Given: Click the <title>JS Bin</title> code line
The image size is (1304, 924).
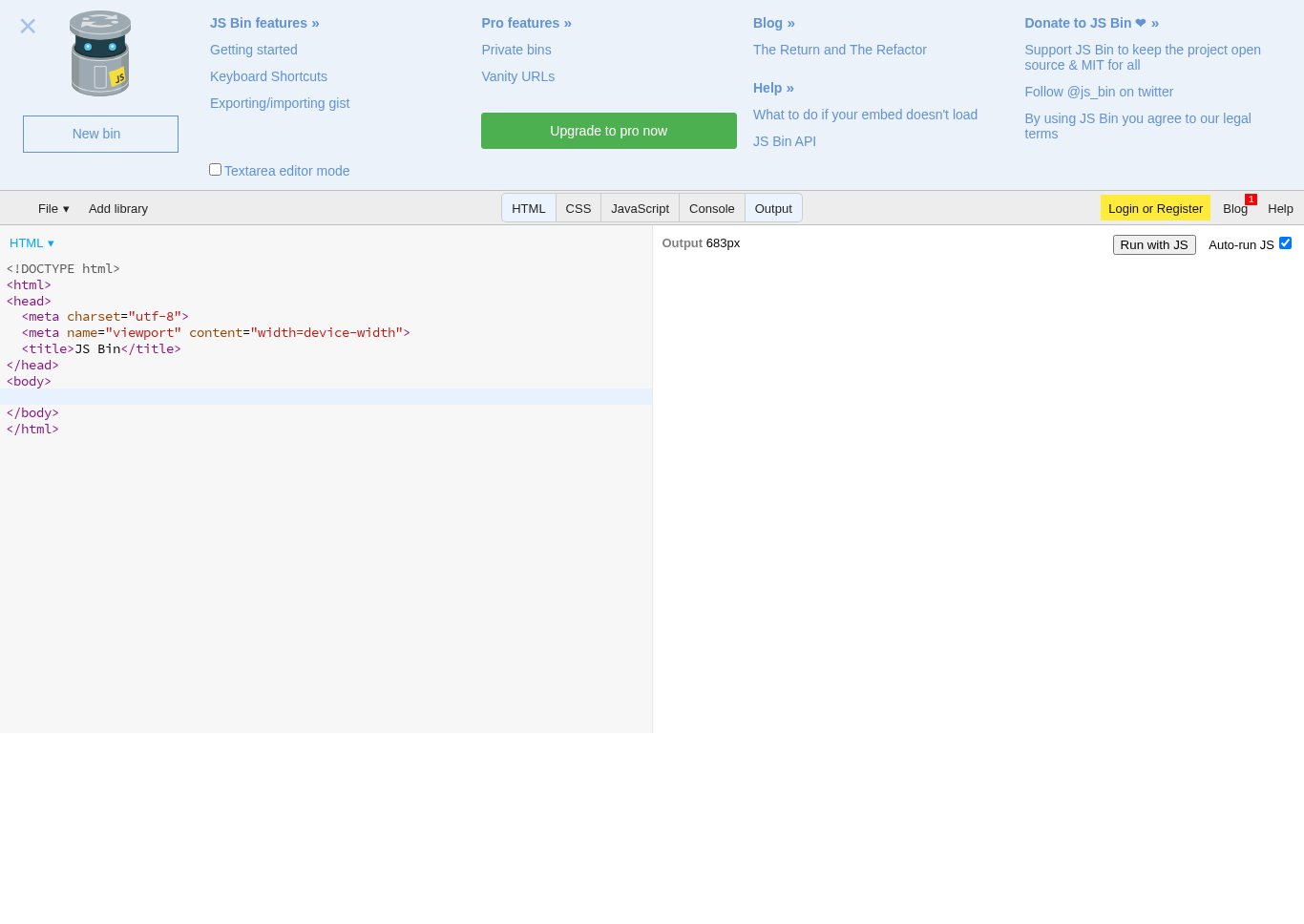Looking at the screenshot, I should (x=101, y=349).
